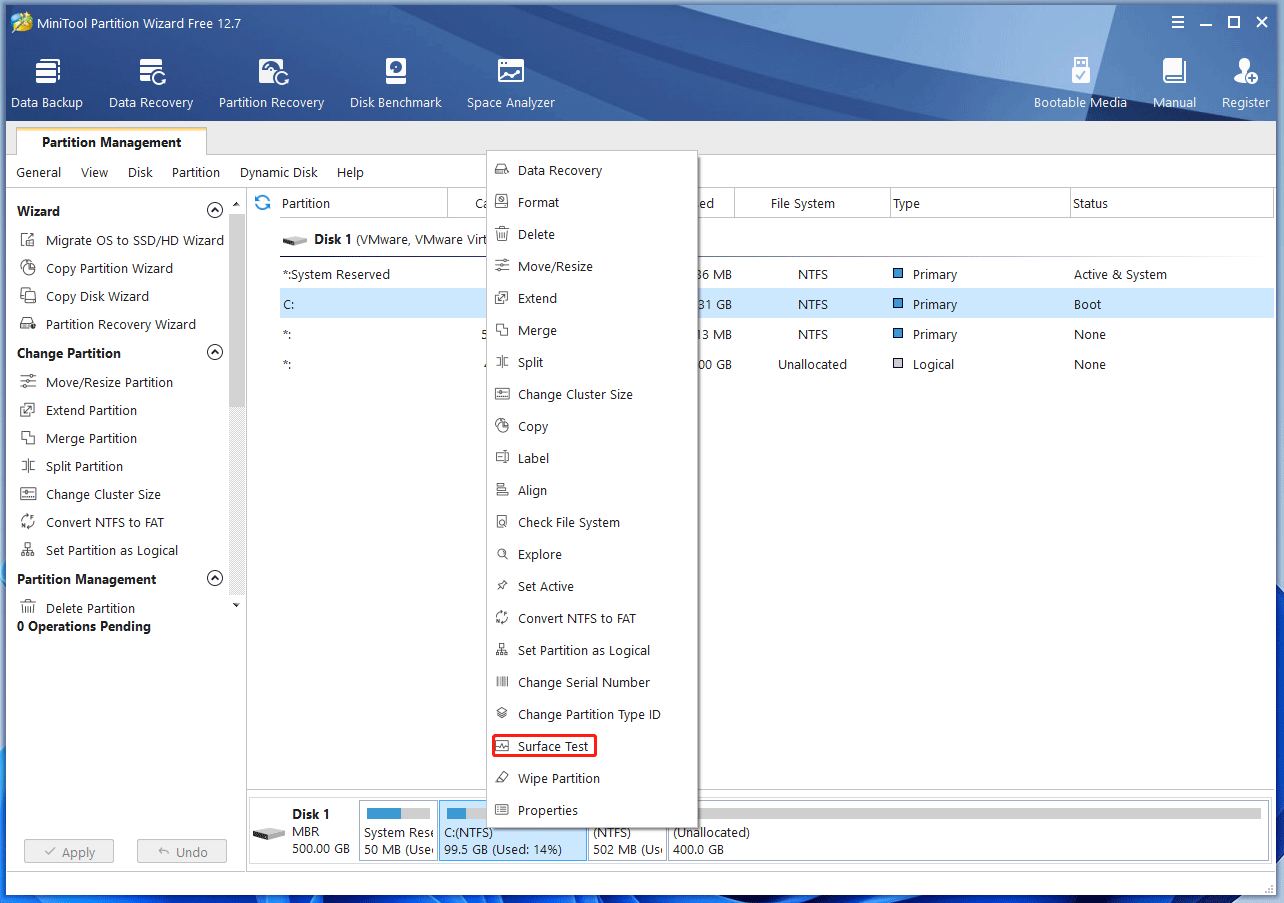
Task: Start Migrate OS to SSD/HD Wizard
Action: pyautogui.click(x=122, y=240)
